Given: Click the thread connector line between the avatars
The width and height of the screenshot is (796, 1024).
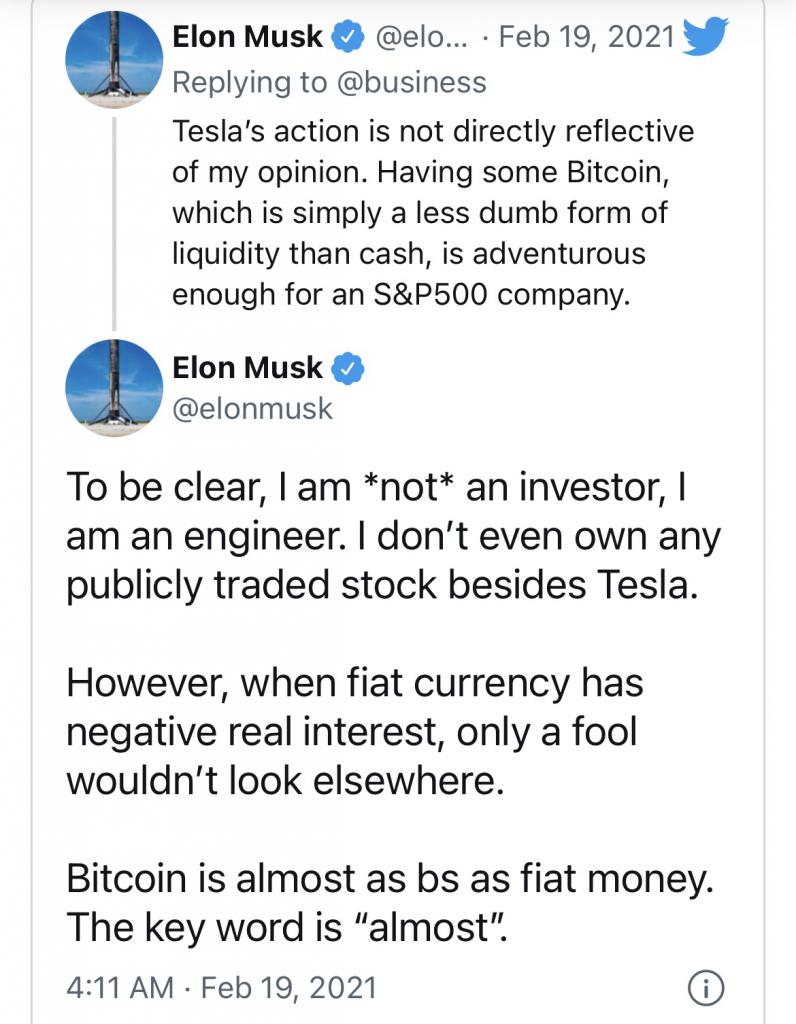Looking at the screenshot, I should coord(114,223).
